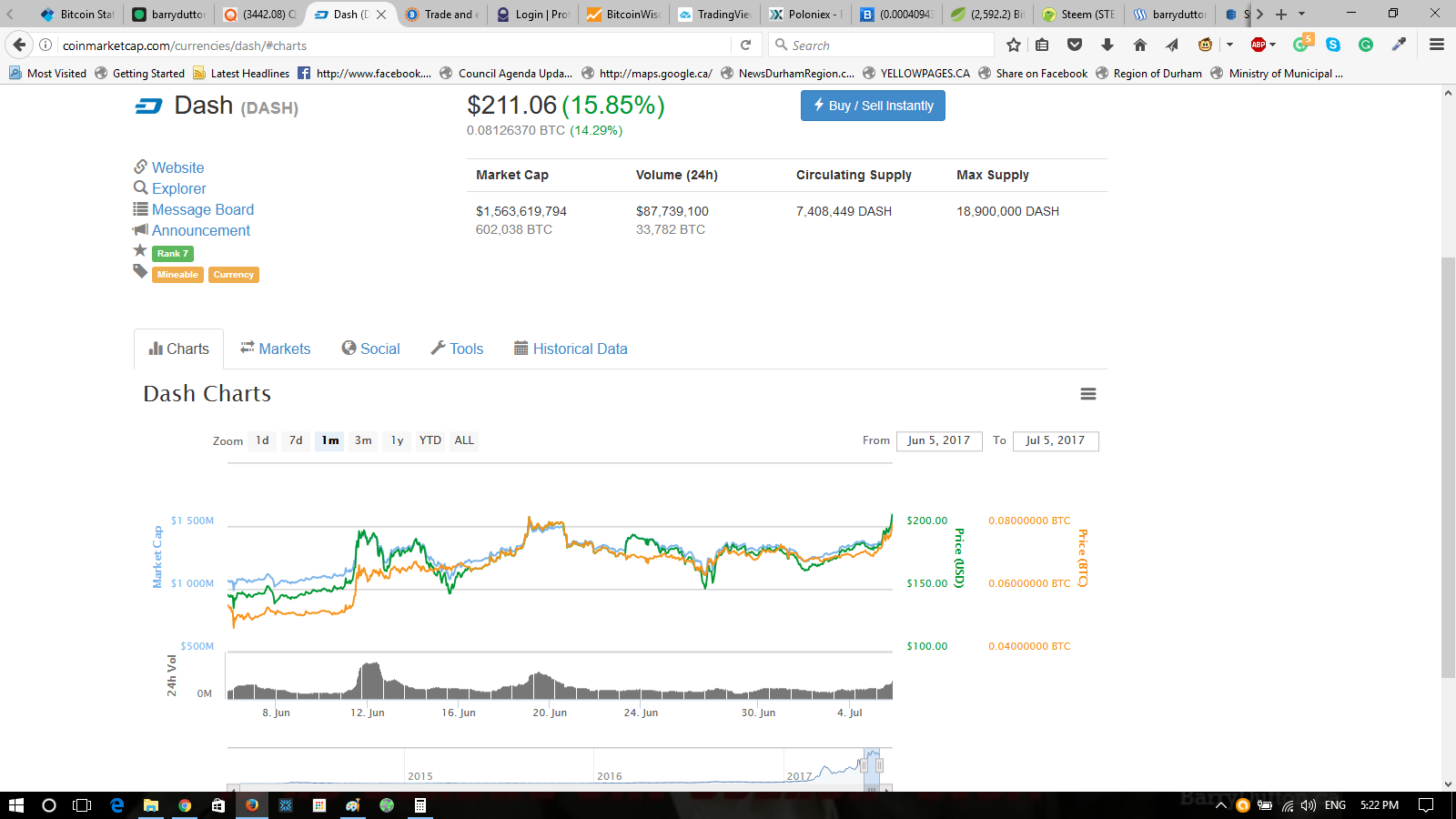This screenshot has width=1456, height=819.
Task: Close the Dash browser tab
Action: pyautogui.click(x=381, y=14)
